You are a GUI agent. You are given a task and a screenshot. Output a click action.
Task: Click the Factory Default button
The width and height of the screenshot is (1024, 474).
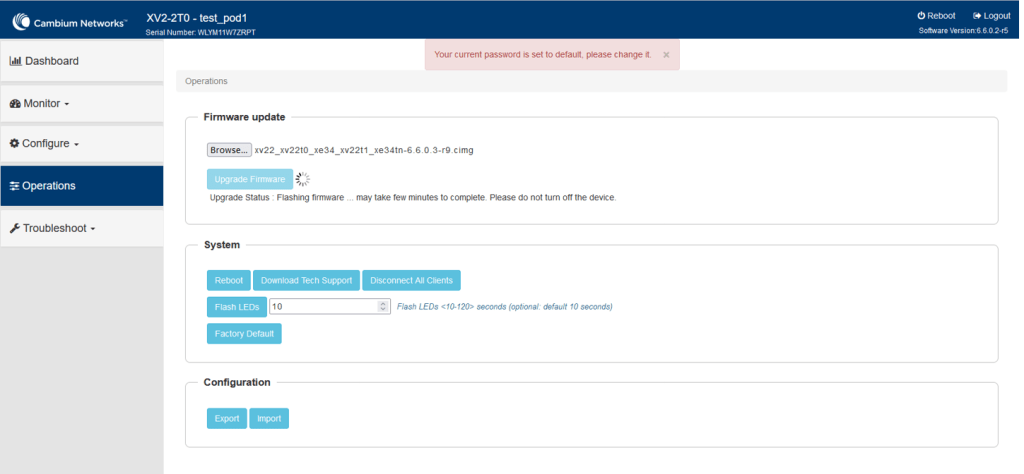click(244, 333)
